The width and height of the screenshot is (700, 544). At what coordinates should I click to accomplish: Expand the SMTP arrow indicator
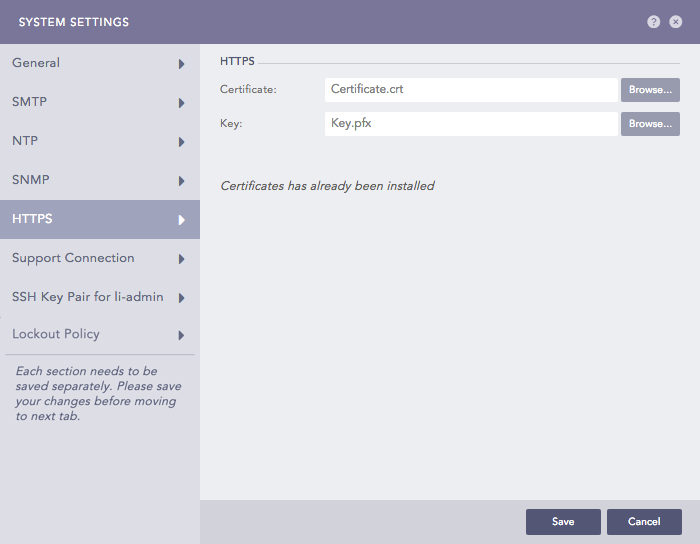tap(181, 103)
